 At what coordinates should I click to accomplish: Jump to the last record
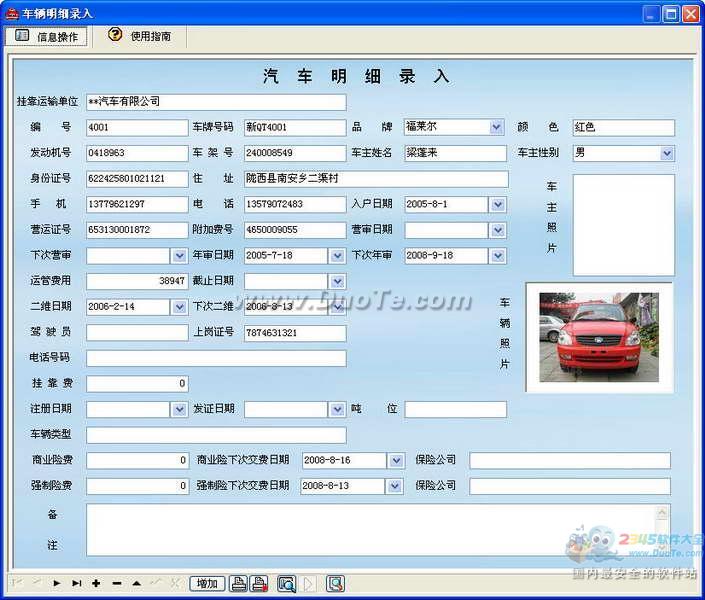click(x=77, y=583)
